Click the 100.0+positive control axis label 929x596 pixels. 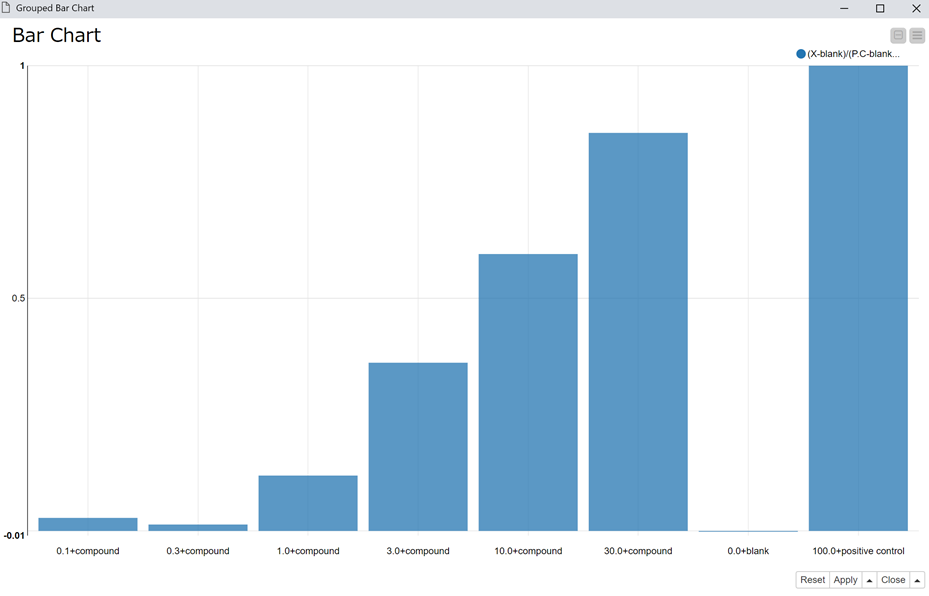(858, 551)
